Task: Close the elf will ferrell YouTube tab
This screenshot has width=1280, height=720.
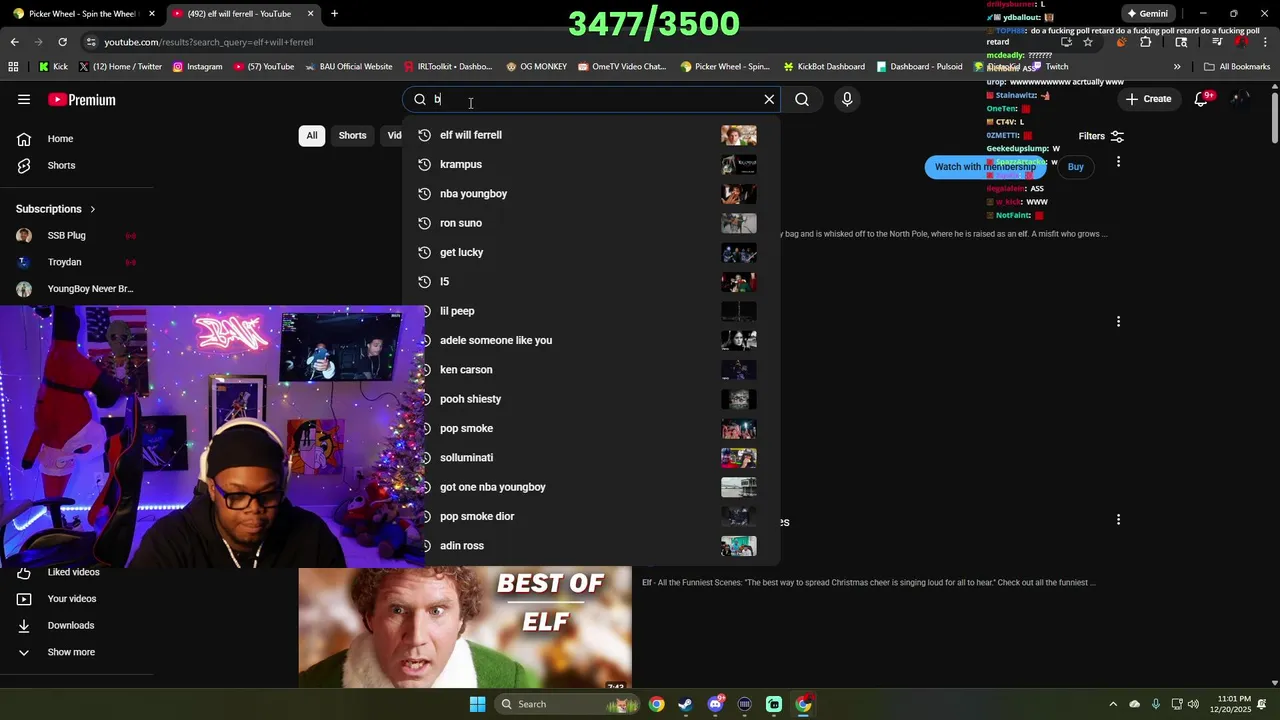Action: point(310,14)
